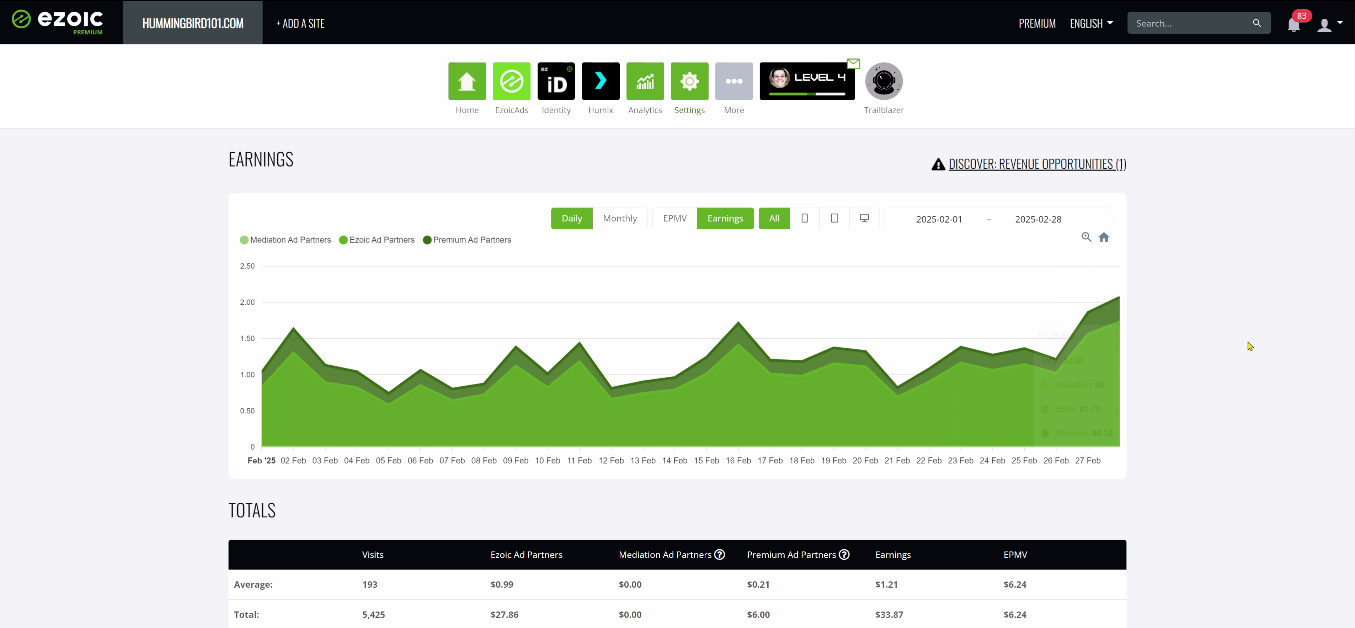Click the Ezoic logo
The height and width of the screenshot is (628, 1355).
(58, 21)
